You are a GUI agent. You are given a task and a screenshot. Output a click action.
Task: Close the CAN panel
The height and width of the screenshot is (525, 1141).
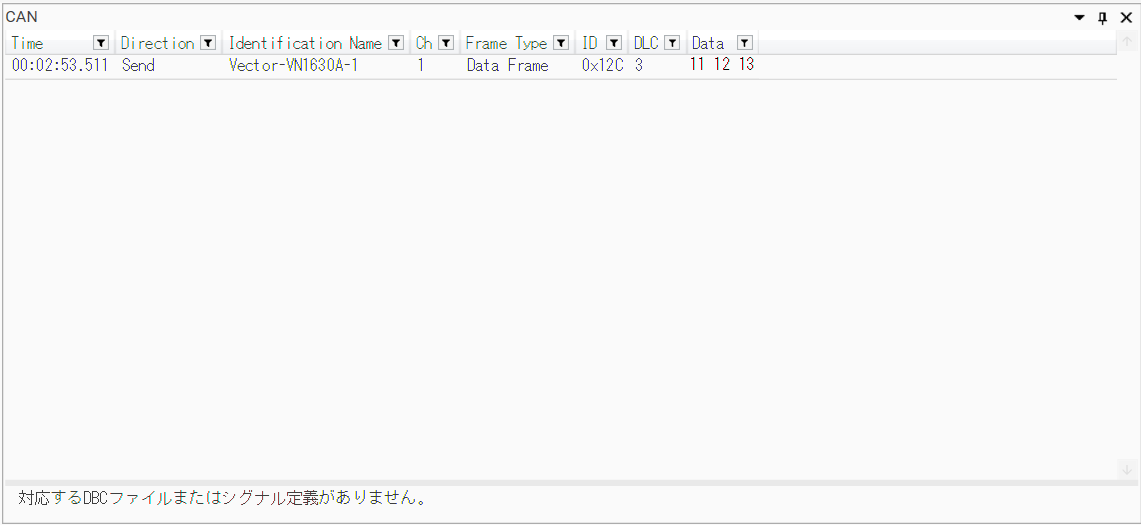(1126, 18)
